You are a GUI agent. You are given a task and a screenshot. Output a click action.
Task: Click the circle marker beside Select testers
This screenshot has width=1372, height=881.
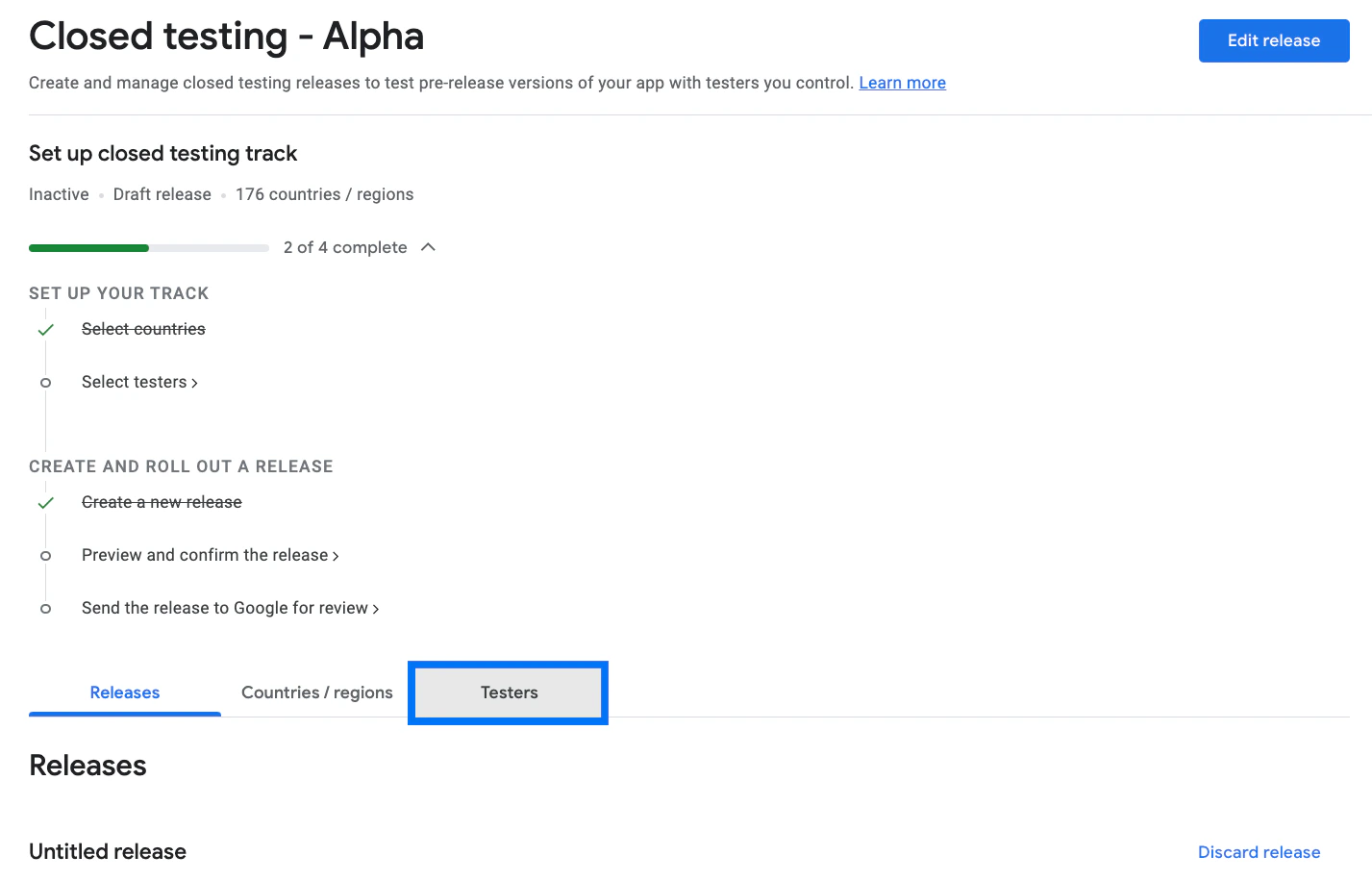[45, 383]
